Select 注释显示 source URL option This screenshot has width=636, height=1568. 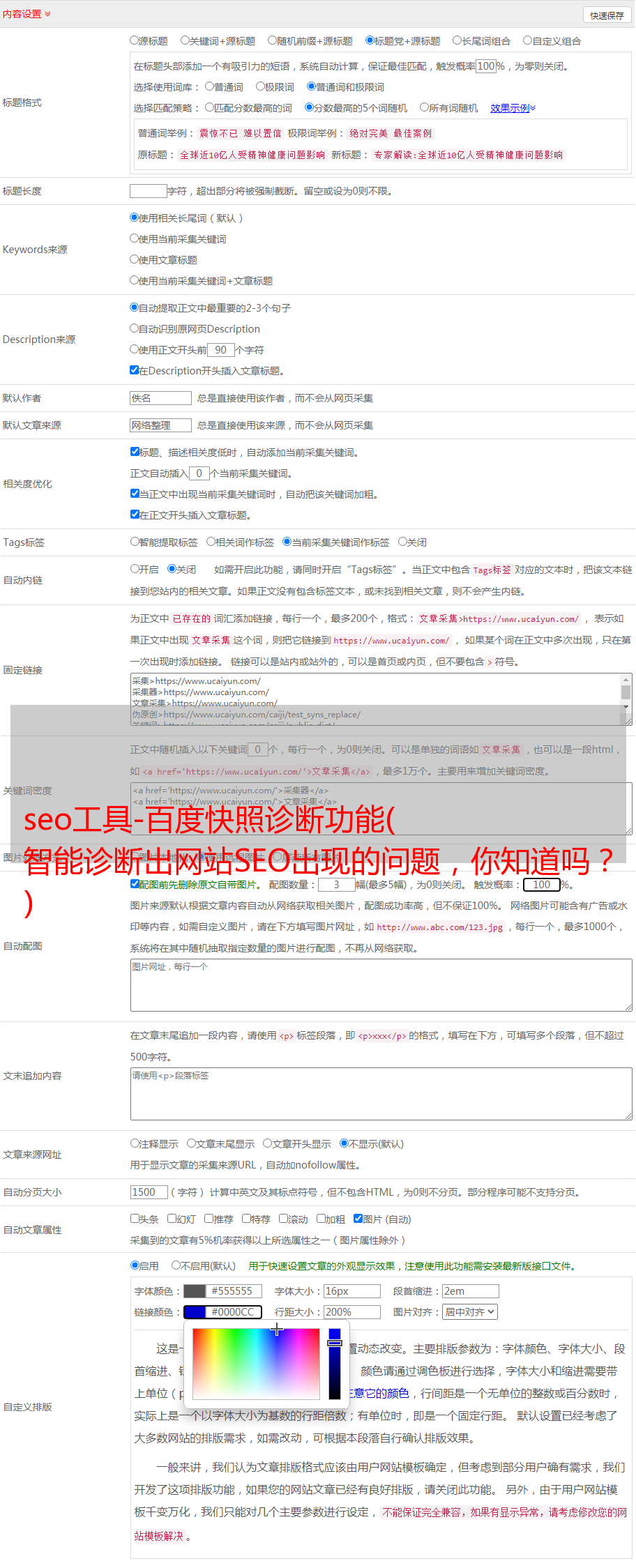(135, 1143)
